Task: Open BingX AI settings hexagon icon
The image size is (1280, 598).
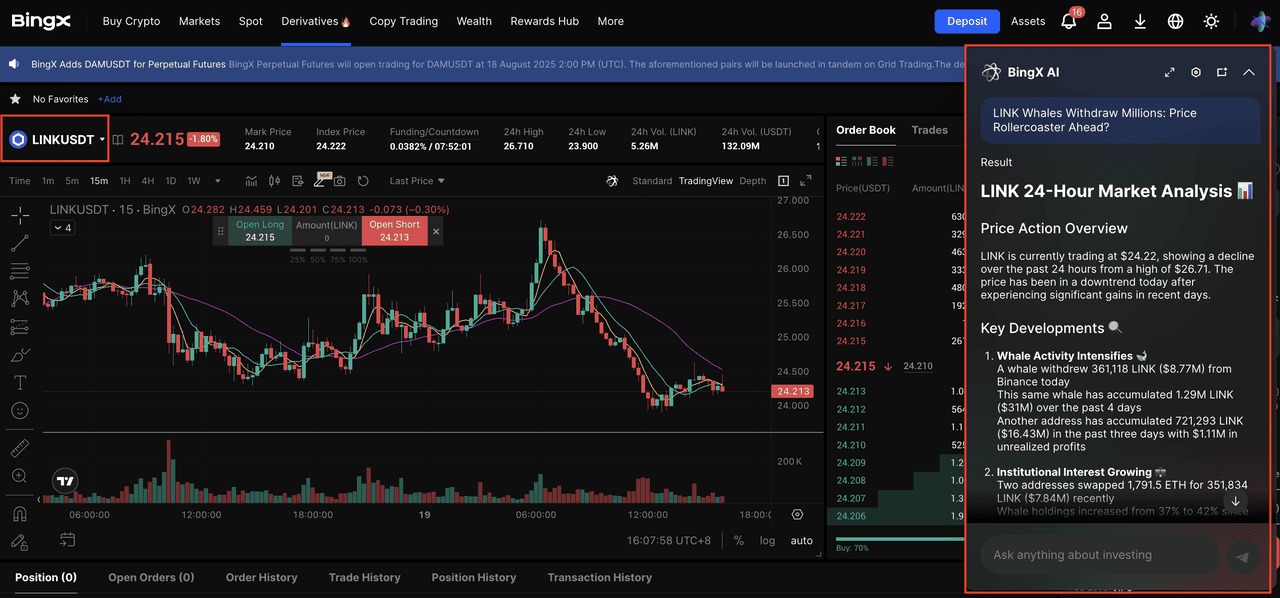Action: pos(1196,72)
